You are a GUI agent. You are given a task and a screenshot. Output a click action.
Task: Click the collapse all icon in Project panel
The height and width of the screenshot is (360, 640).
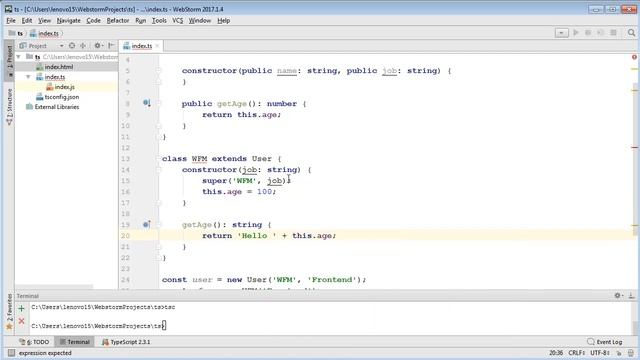pos(83,46)
